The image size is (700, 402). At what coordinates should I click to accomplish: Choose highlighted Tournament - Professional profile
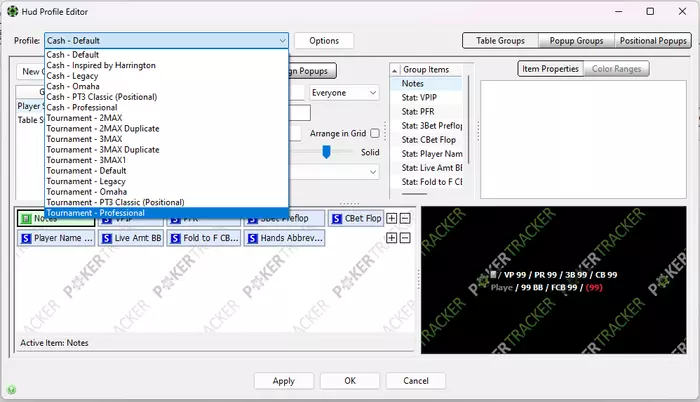coord(167,213)
